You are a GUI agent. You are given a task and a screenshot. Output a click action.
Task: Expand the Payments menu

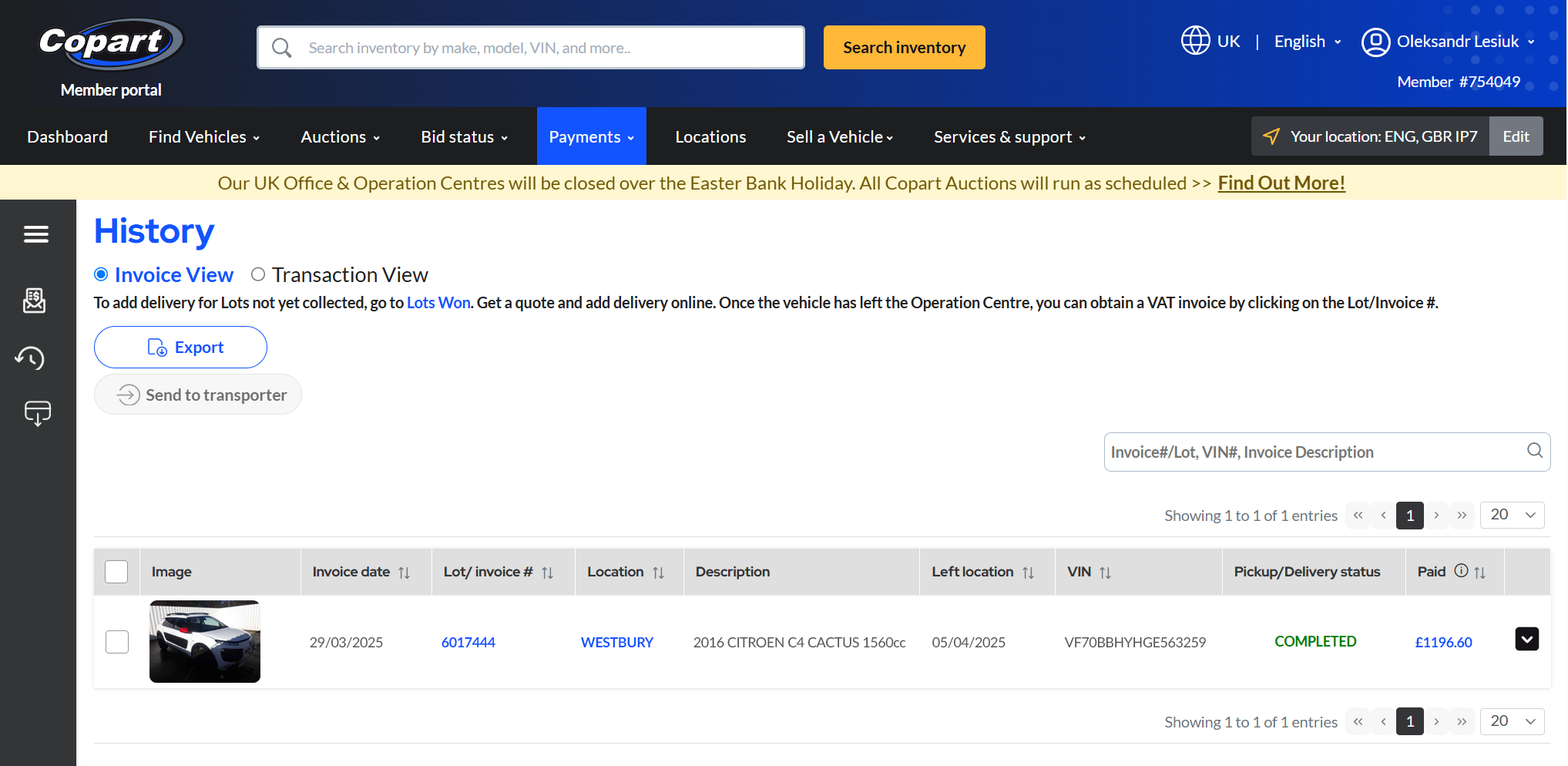(x=592, y=136)
